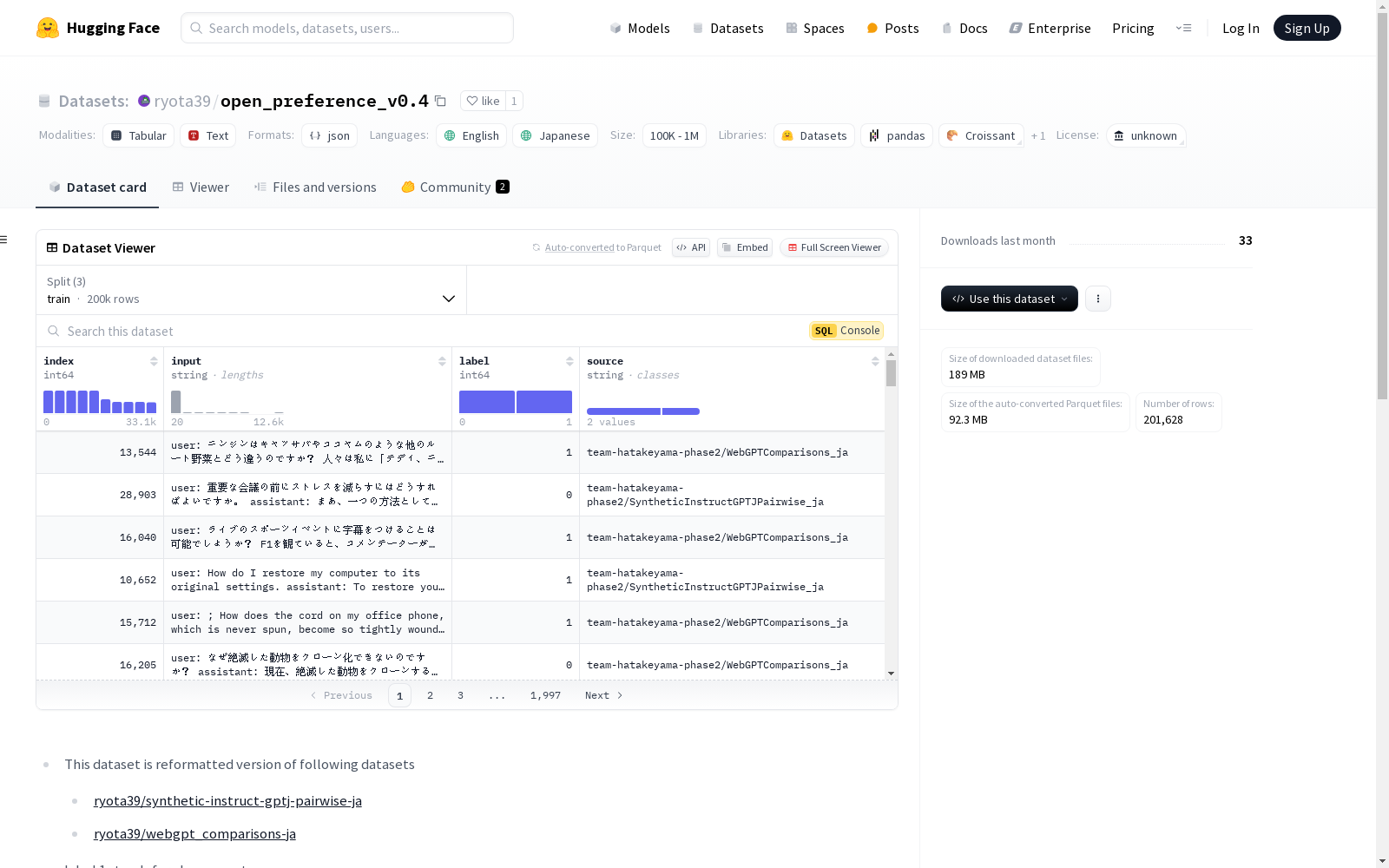1389x868 pixels.
Task: Open the Models nav item
Action: tap(640, 28)
